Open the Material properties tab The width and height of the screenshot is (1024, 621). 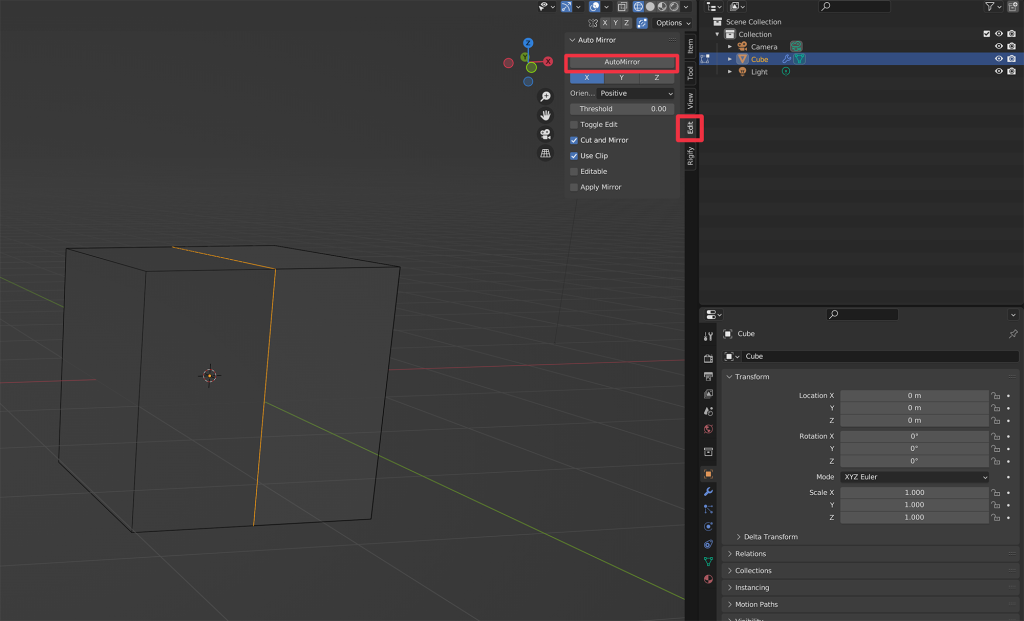(x=709, y=579)
